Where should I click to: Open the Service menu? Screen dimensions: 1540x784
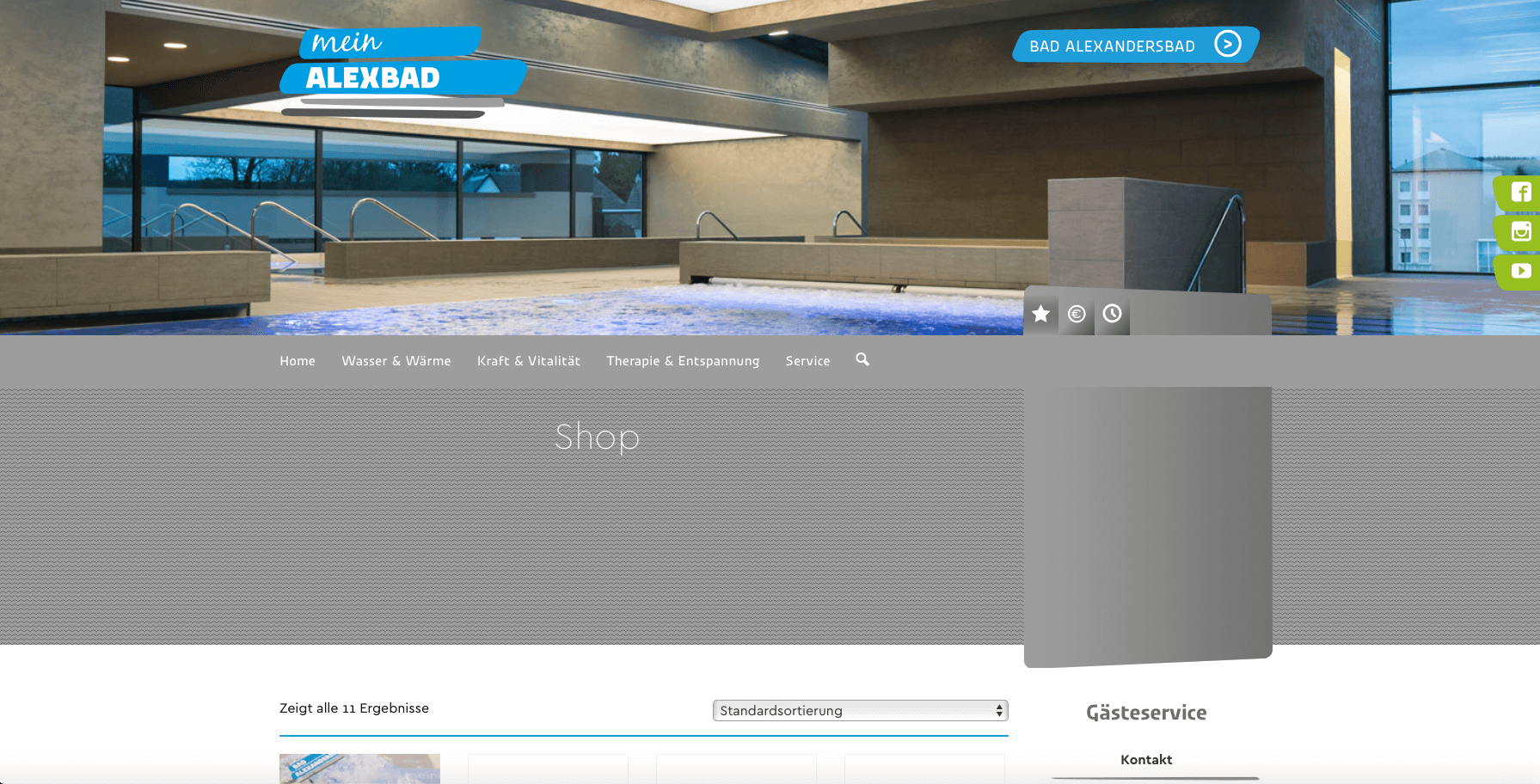coord(807,361)
